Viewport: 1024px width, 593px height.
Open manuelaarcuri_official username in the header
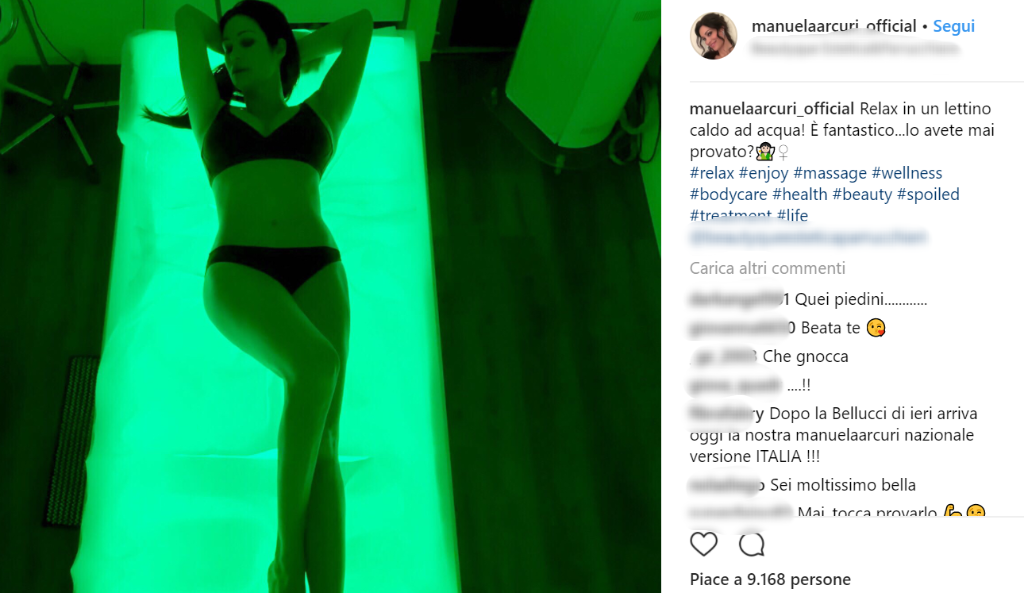click(834, 26)
